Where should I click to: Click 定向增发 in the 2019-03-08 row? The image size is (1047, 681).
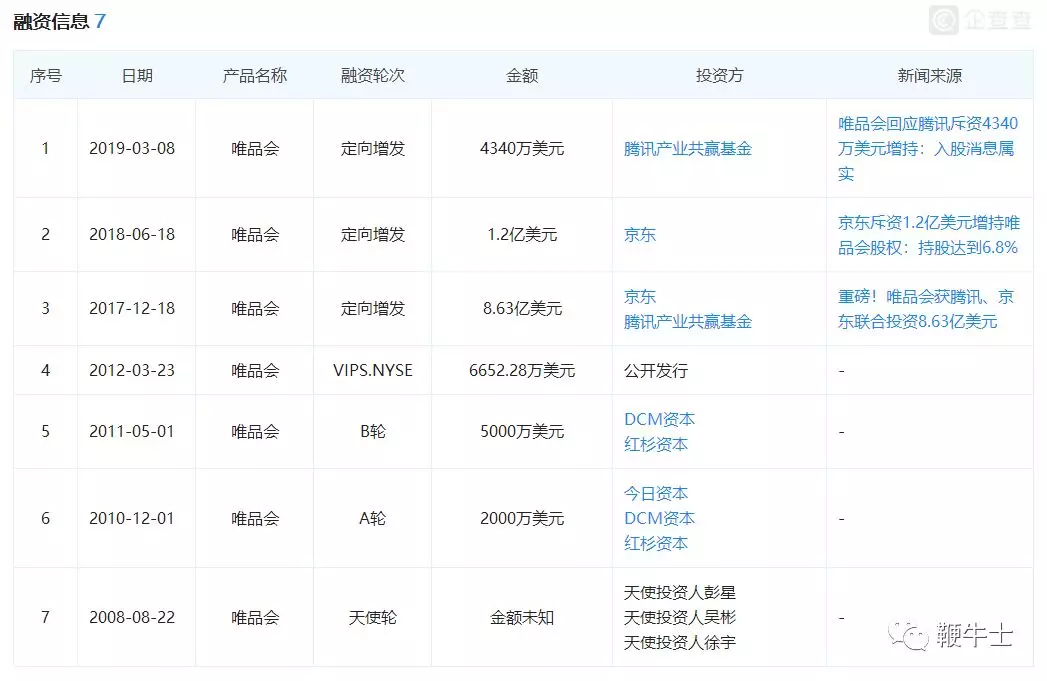pyautogui.click(x=373, y=148)
